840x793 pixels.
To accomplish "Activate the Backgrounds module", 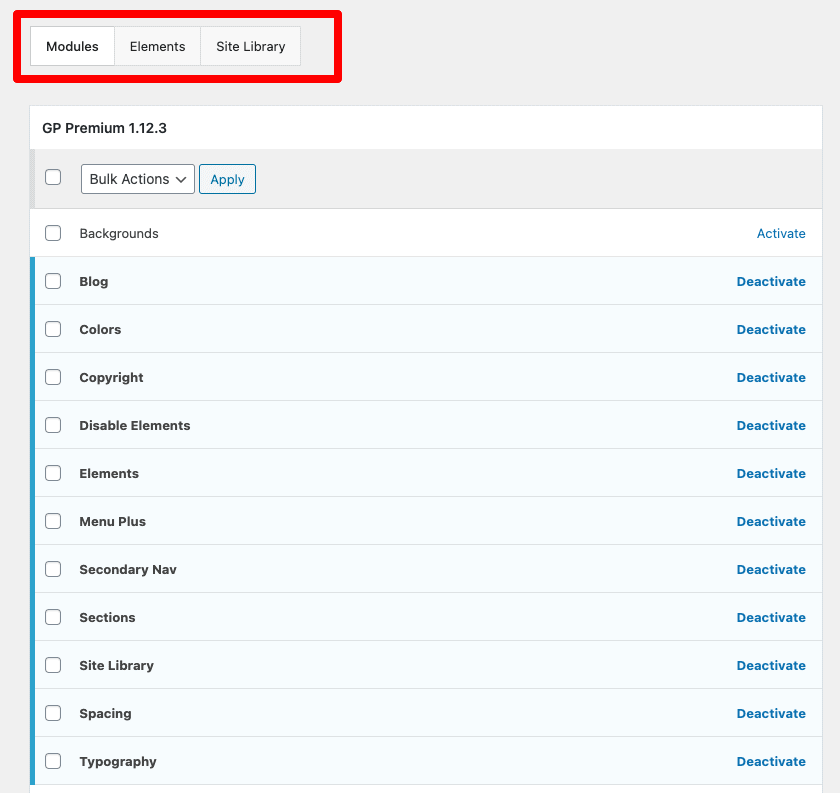I will click(x=780, y=233).
